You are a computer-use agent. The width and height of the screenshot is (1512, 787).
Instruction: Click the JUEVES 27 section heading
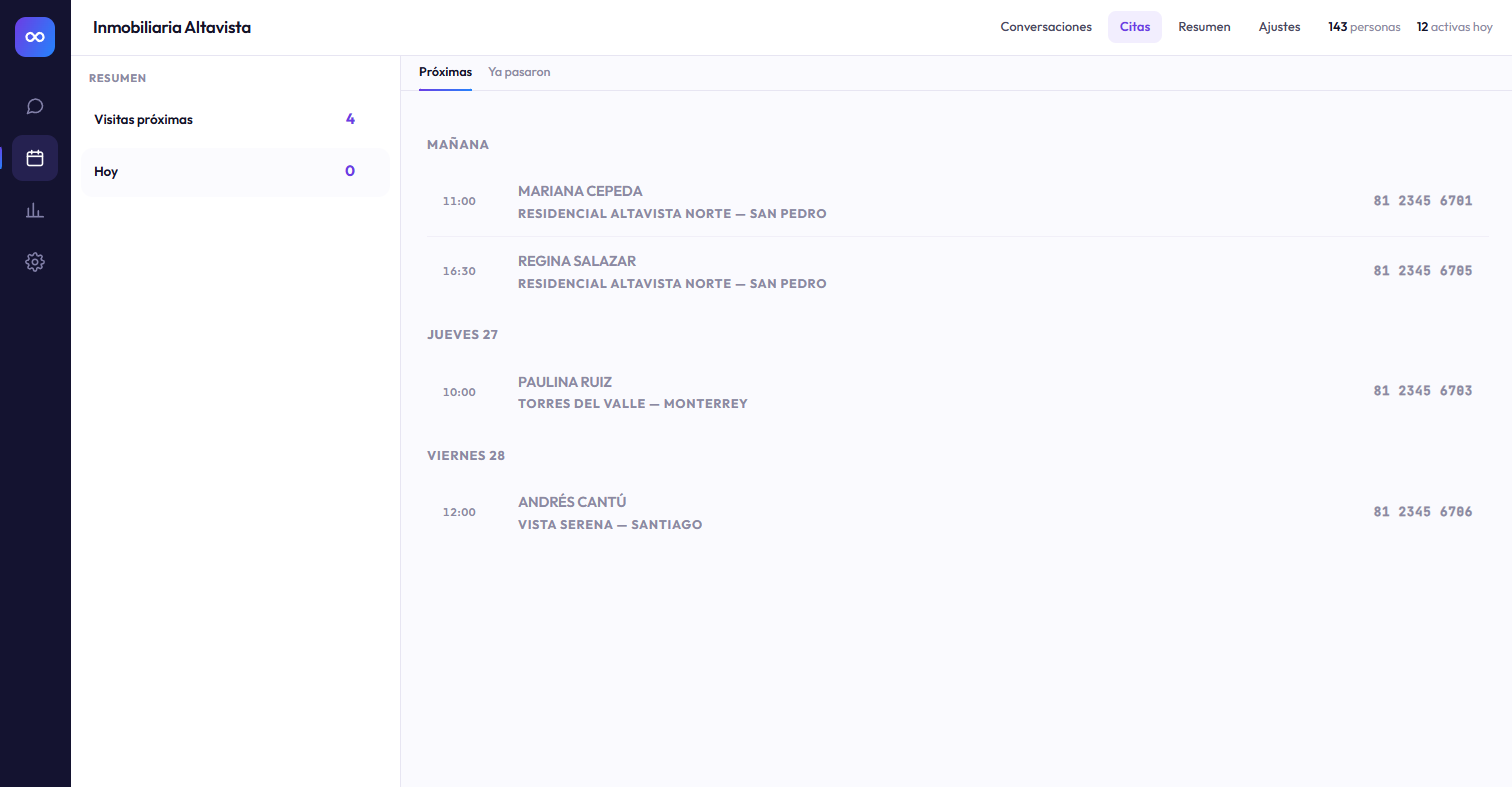462,335
